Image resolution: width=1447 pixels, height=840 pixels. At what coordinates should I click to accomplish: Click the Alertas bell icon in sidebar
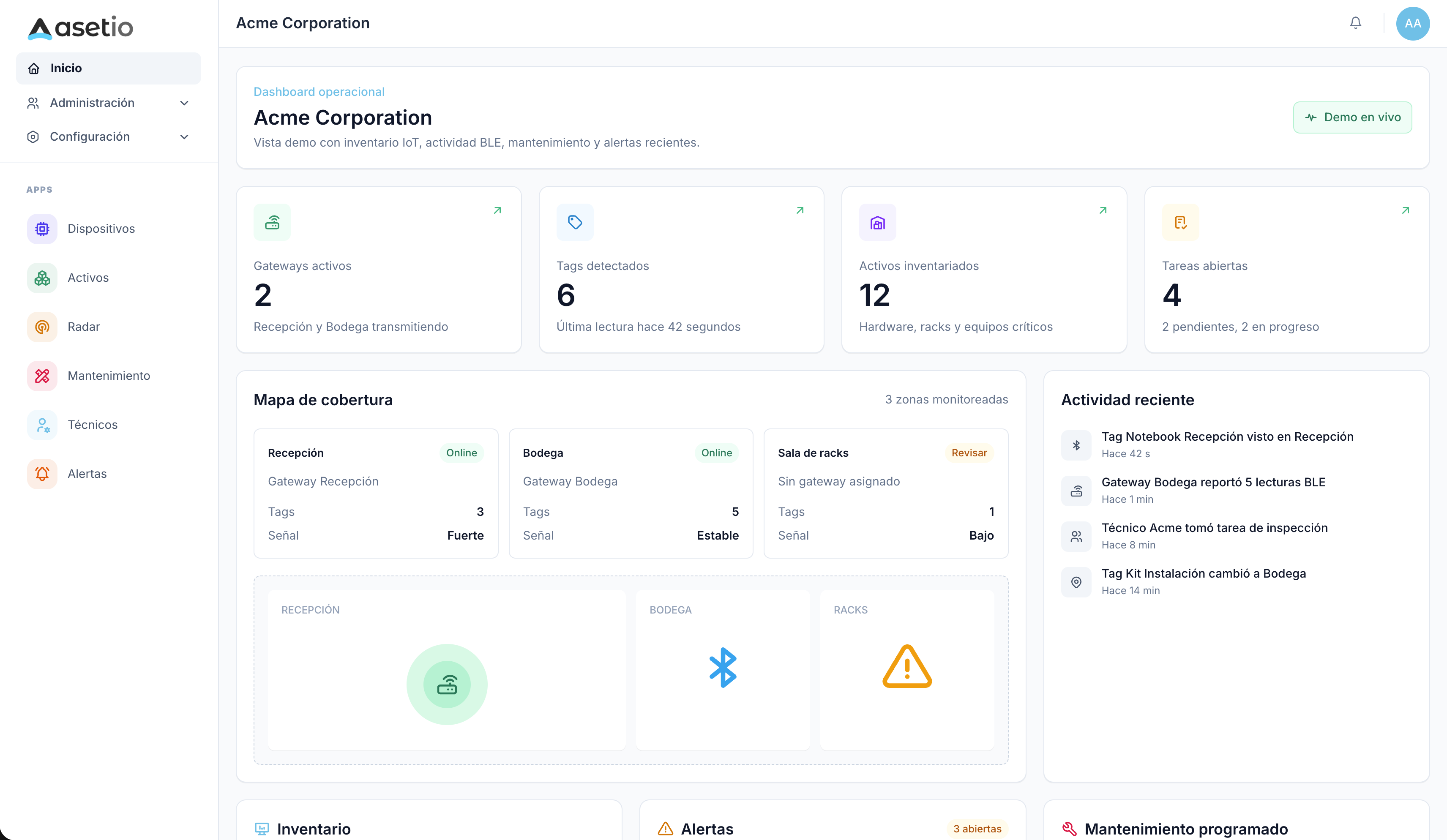(x=42, y=474)
